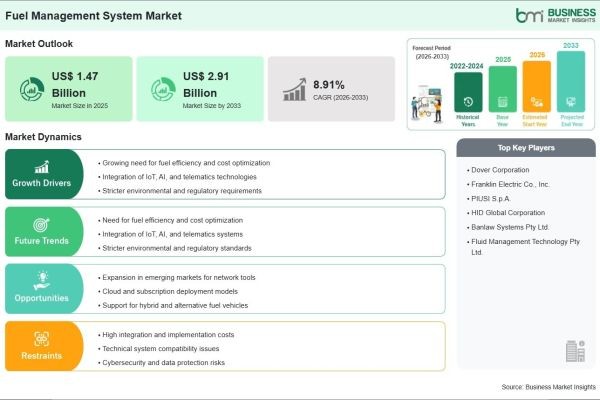The height and width of the screenshot is (400, 600).
Task: Select the Restraints label
Action: click(41, 356)
